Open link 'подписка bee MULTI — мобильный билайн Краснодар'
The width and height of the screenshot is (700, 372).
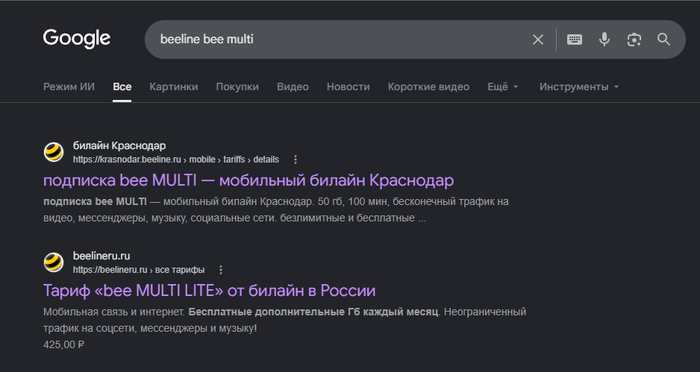click(249, 180)
